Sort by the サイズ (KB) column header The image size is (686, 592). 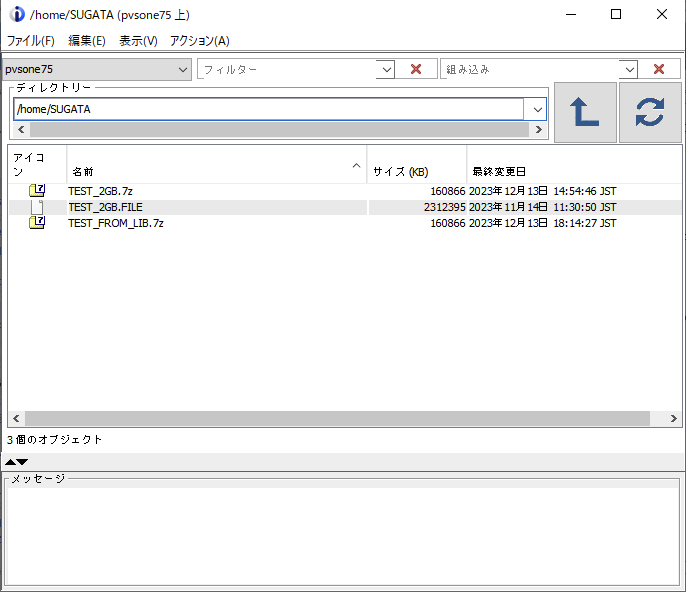[x=417, y=165]
